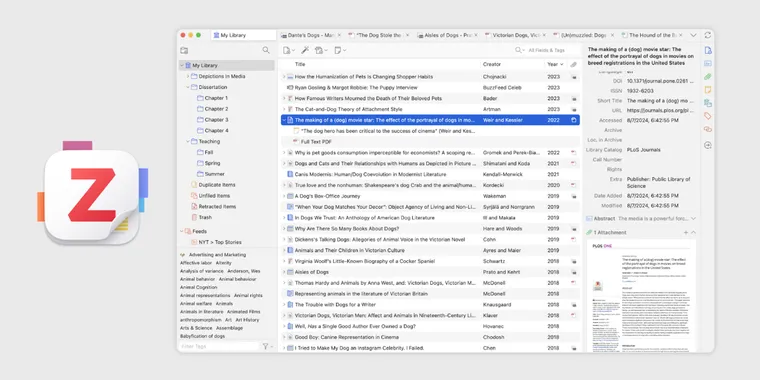Click the tag selector filter funnel icon
Image resolution: width=760 pixels, height=380 pixels.
266,346
